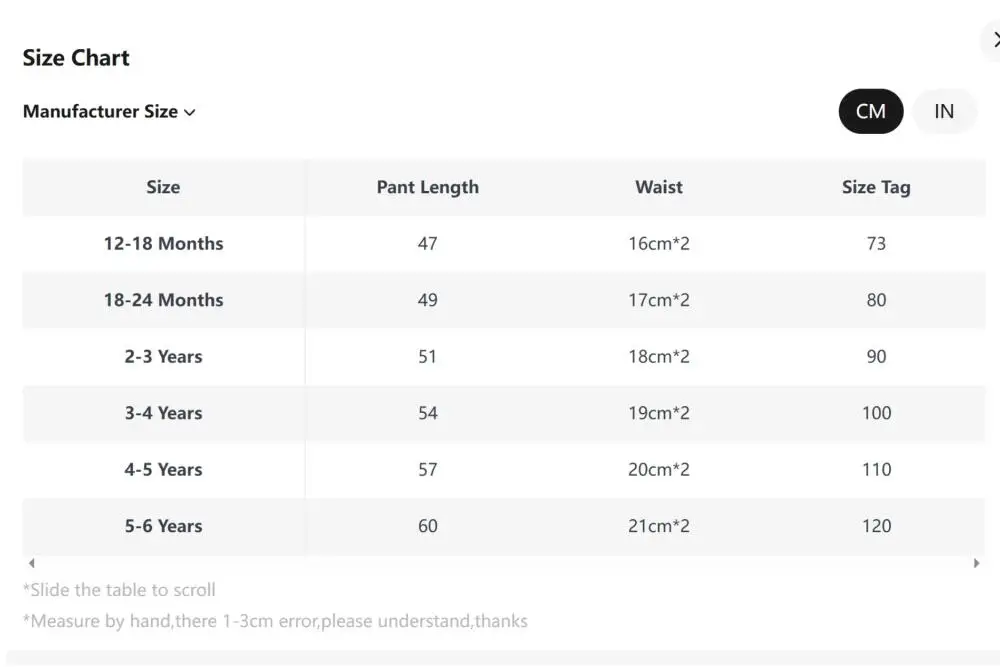The width and height of the screenshot is (1000, 667).
Task: Click the right scroll arrow under table
Action: [976, 563]
